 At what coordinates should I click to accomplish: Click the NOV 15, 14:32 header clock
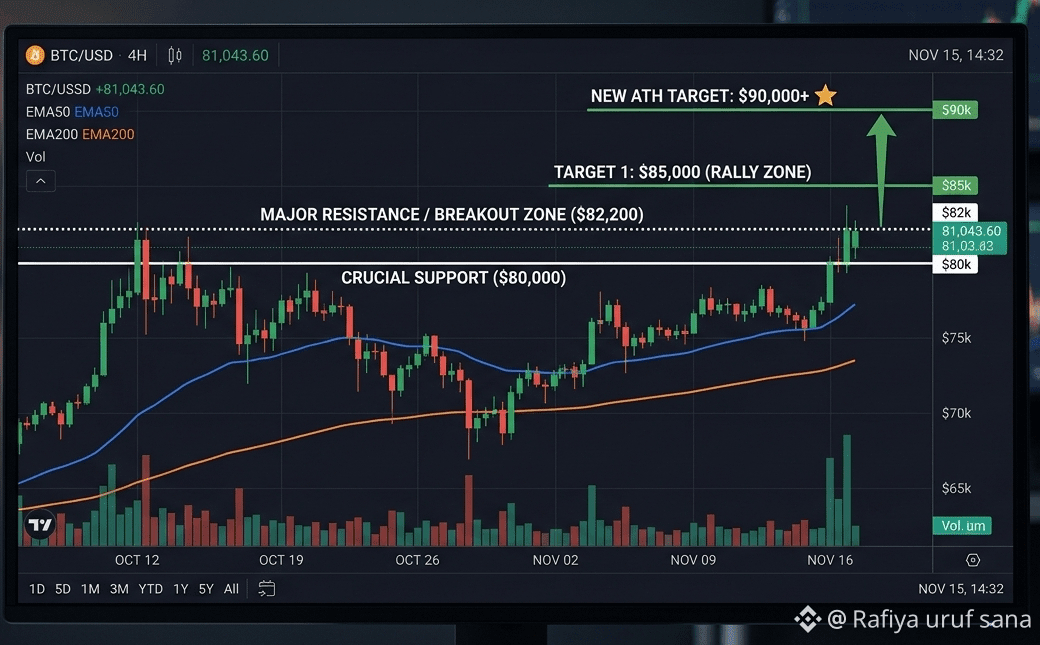(x=956, y=55)
